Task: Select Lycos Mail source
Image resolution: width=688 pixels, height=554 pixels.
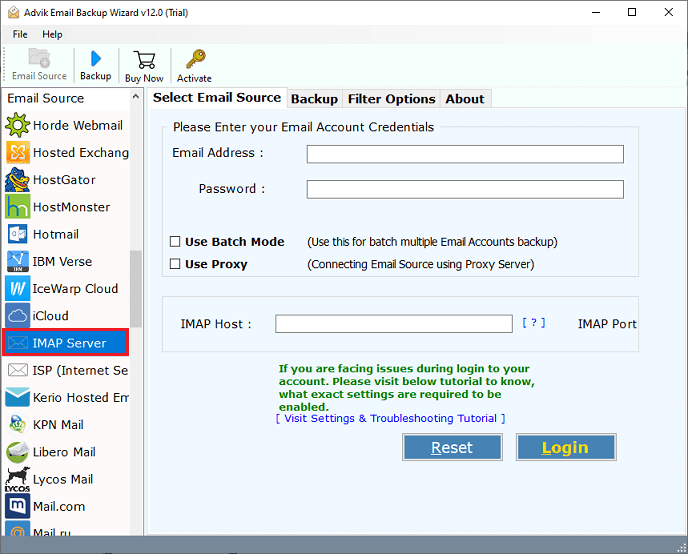Action: (64, 479)
